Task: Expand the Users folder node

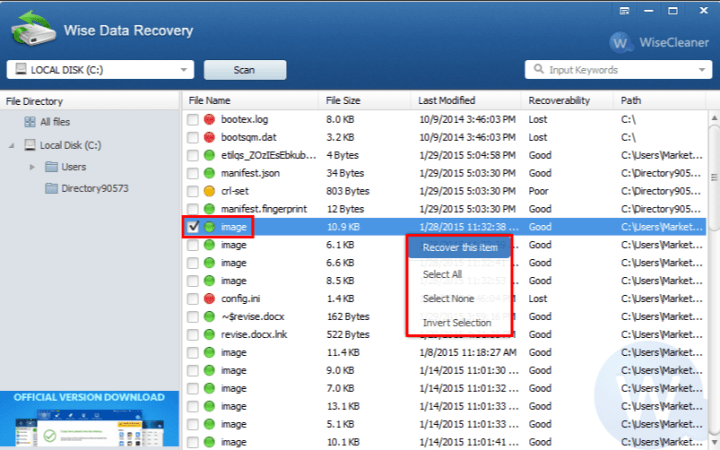Action: (32, 167)
